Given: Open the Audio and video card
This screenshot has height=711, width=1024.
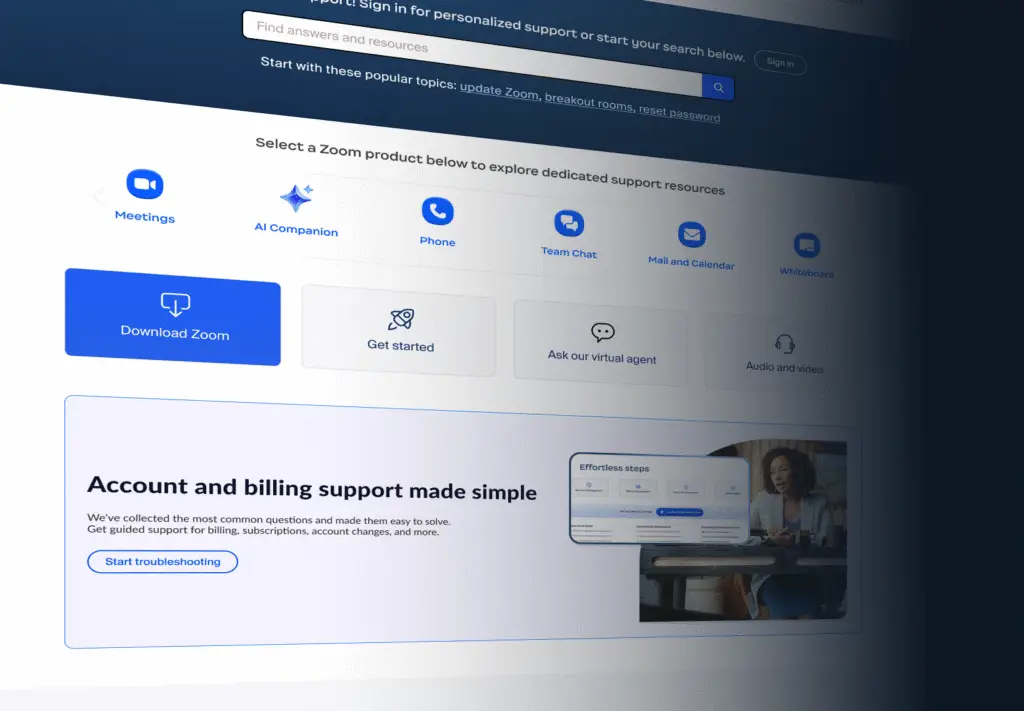Looking at the screenshot, I should pos(782,353).
